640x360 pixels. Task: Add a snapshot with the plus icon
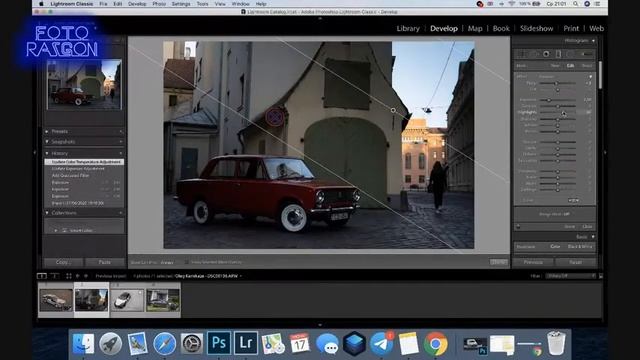click(x=121, y=142)
